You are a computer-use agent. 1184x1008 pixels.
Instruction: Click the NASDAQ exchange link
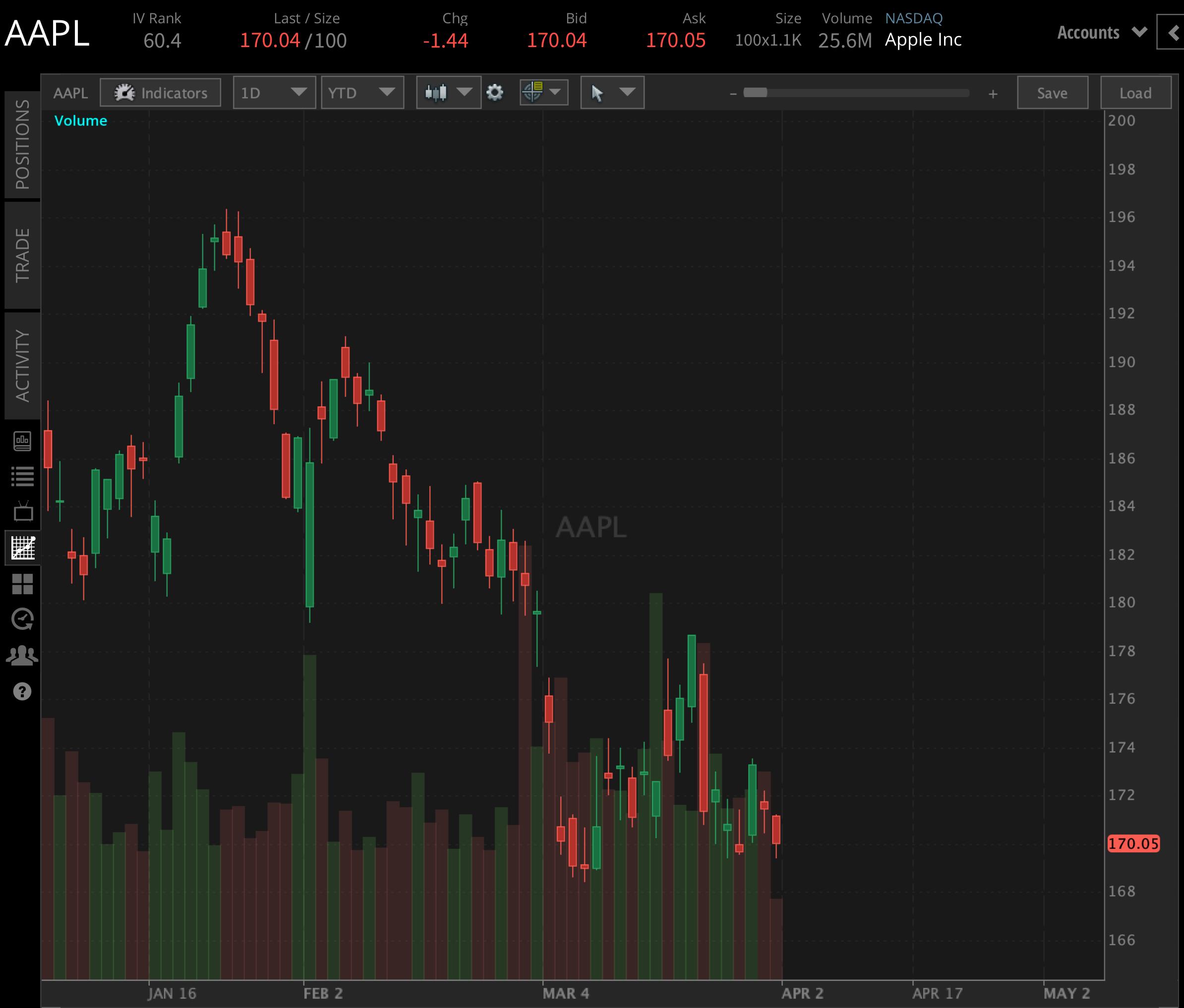(913, 18)
